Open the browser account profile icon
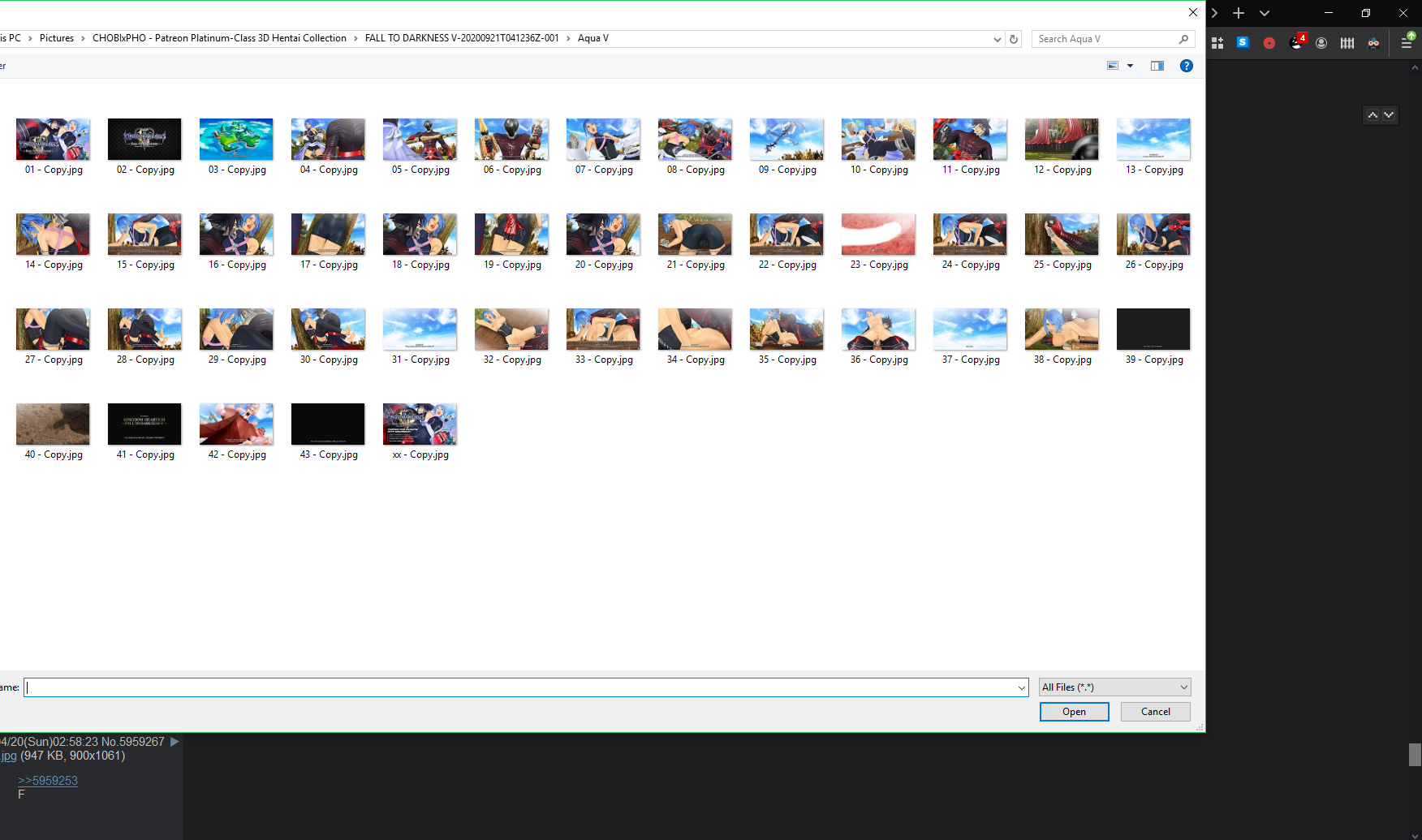Screen dimensions: 1422x840 tap(1321, 43)
